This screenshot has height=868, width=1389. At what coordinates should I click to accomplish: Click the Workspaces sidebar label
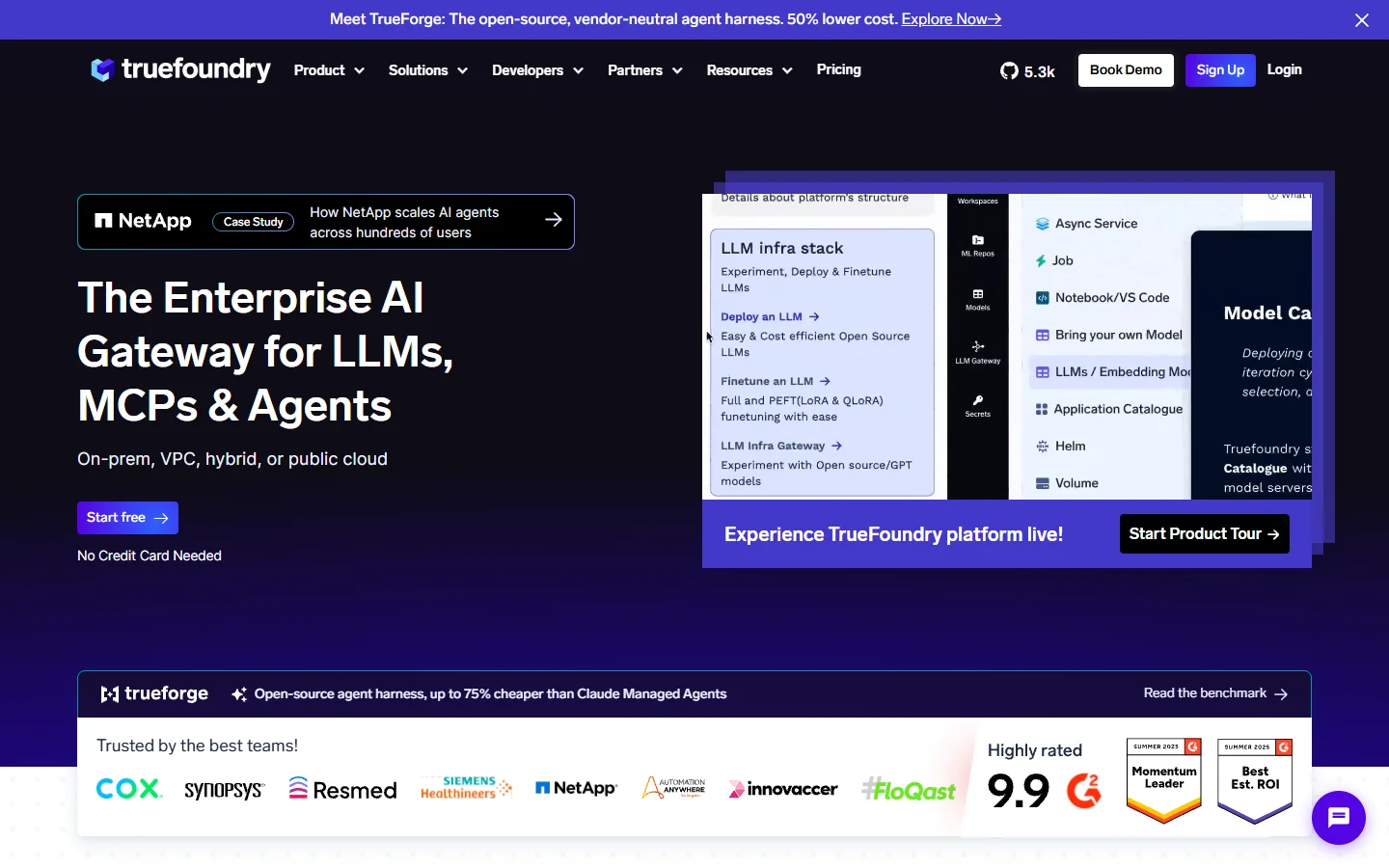[x=978, y=201]
